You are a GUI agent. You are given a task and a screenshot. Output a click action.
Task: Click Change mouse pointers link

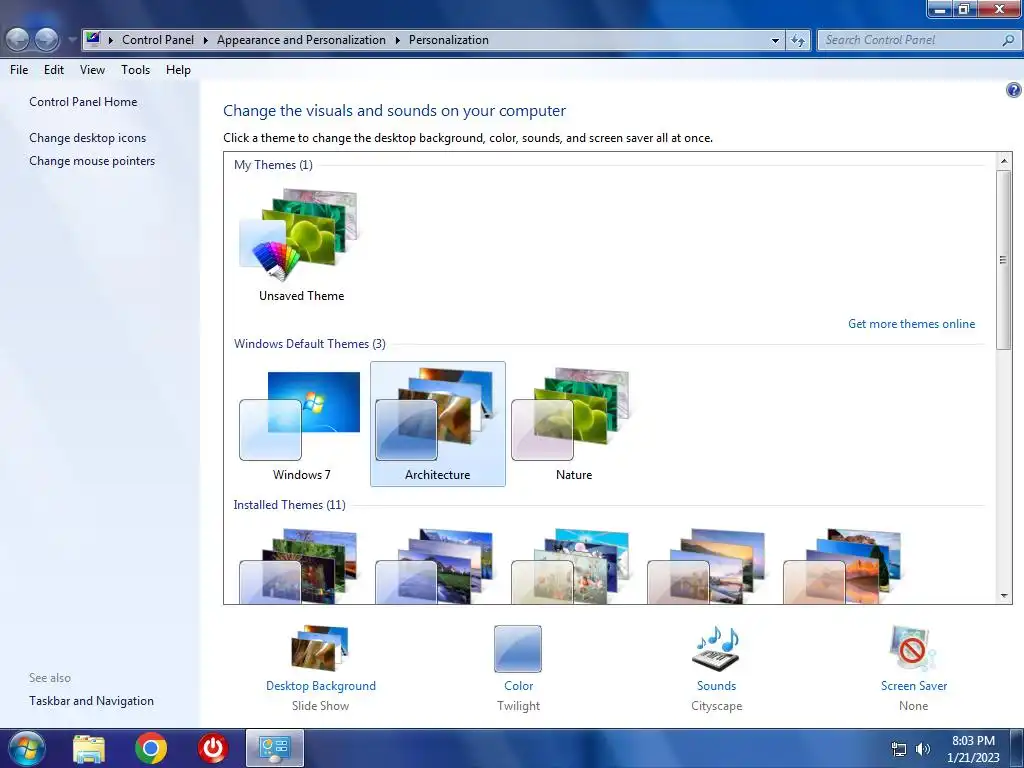(x=92, y=161)
